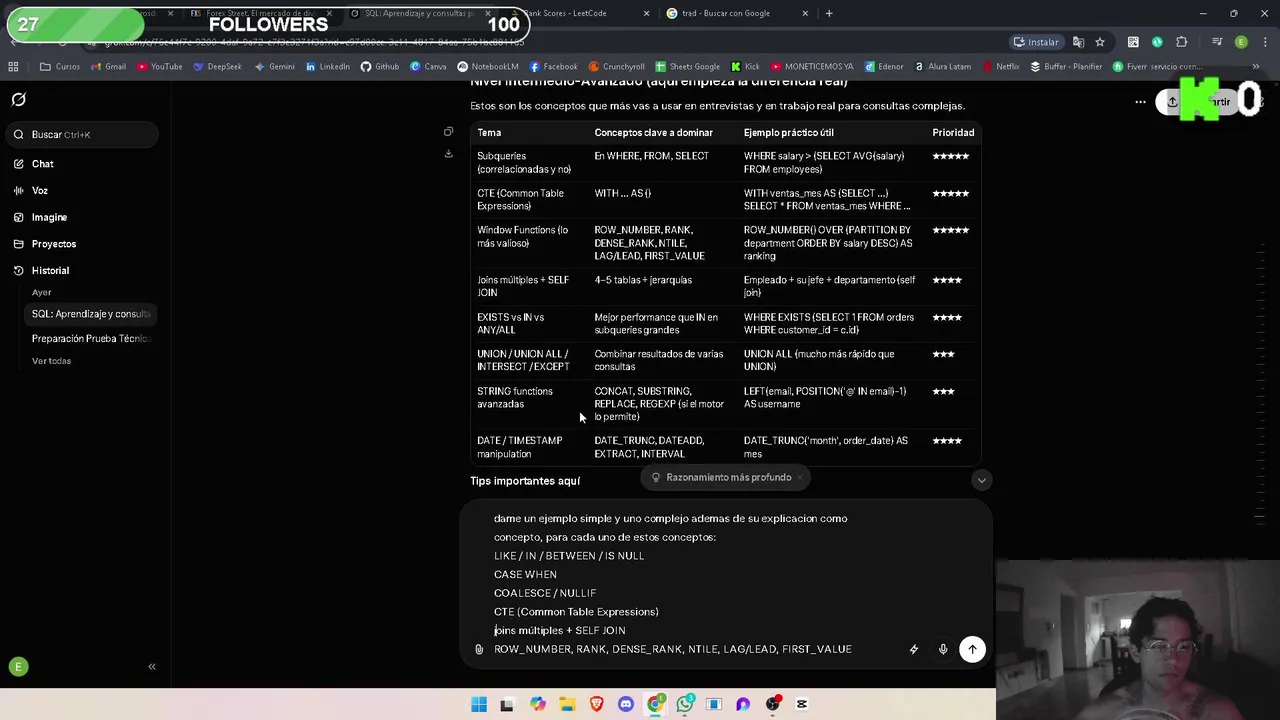
Task: Open the YouTube bookmark
Action: tap(160, 67)
